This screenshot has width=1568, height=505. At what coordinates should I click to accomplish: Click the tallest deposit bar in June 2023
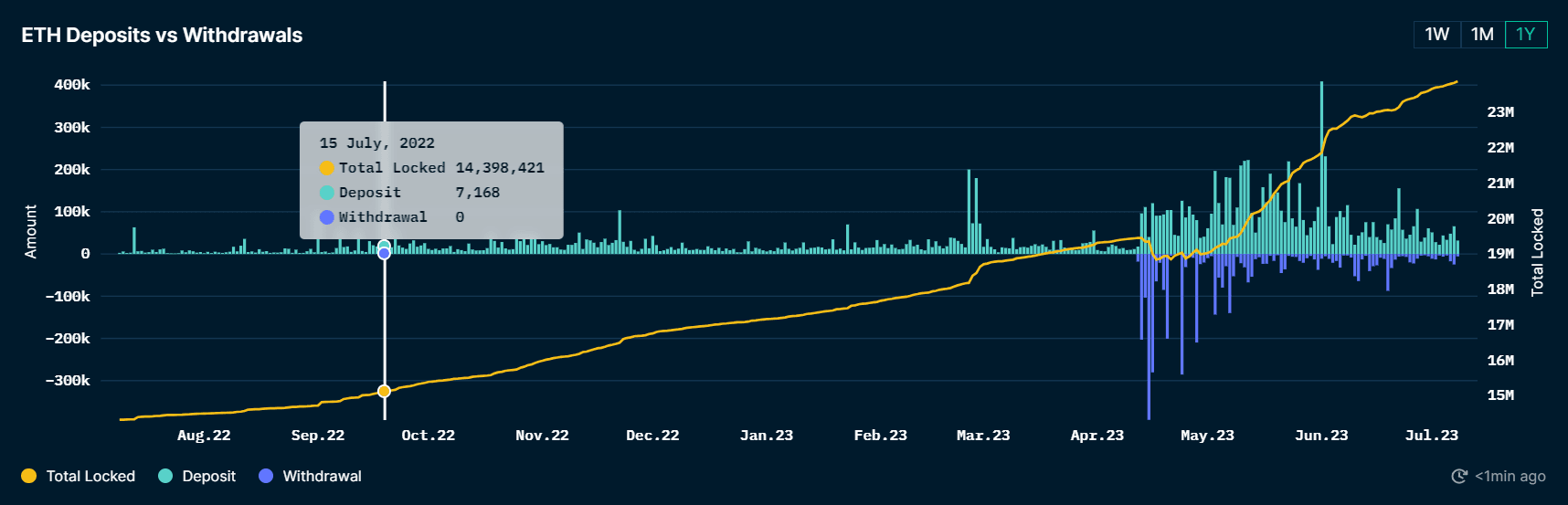click(x=1321, y=167)
